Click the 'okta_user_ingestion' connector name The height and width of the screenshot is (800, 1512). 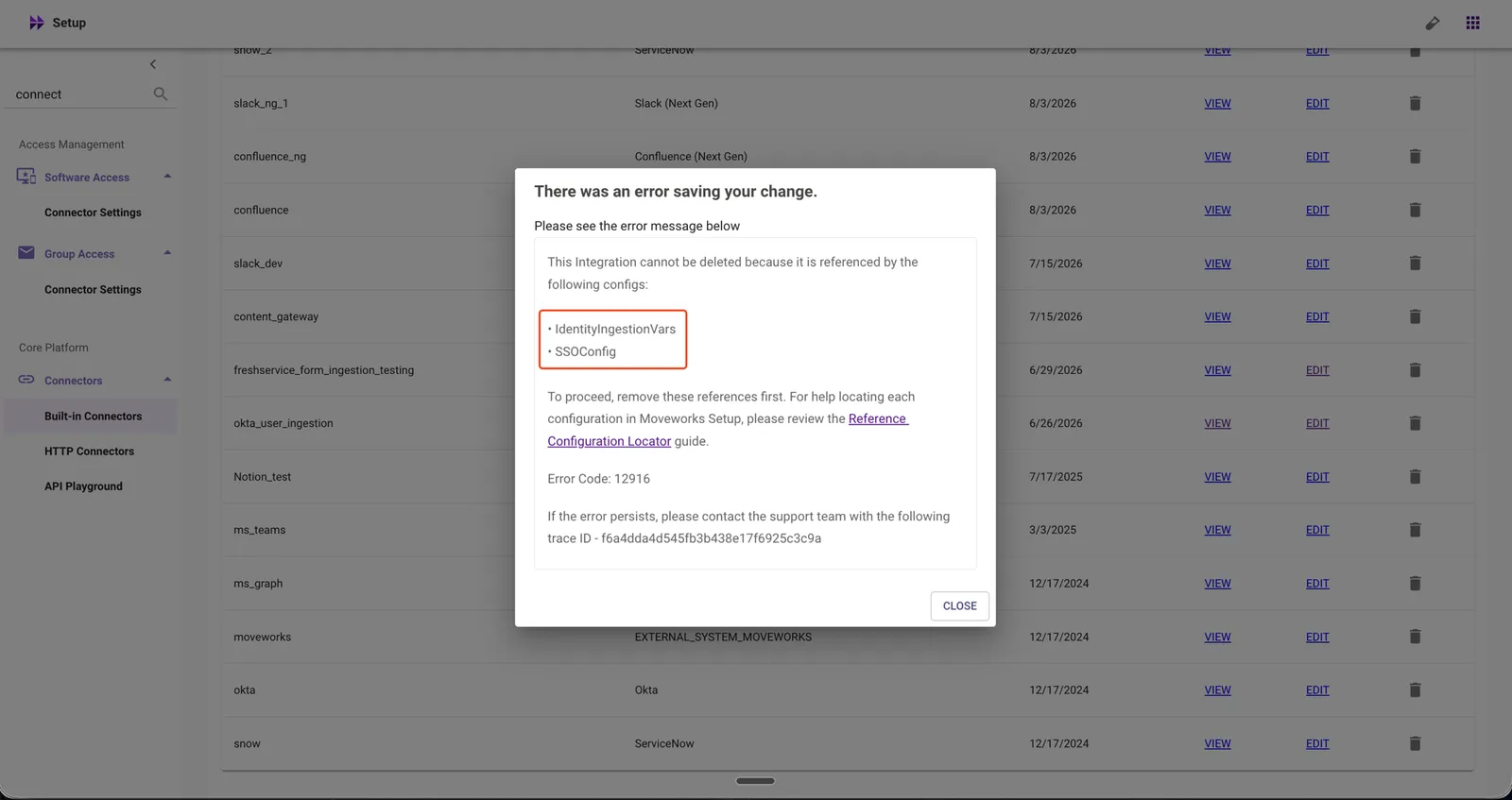pyautogui.click(x=283, y=423)
